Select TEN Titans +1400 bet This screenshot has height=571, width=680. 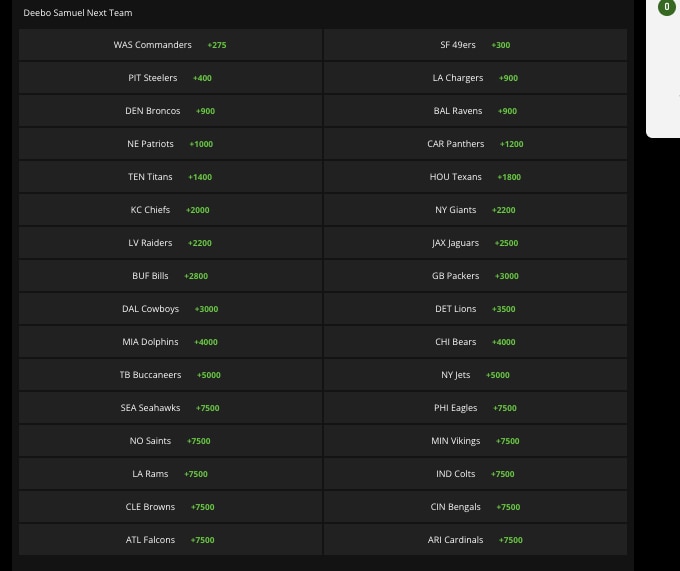click(x=170, y=177)
